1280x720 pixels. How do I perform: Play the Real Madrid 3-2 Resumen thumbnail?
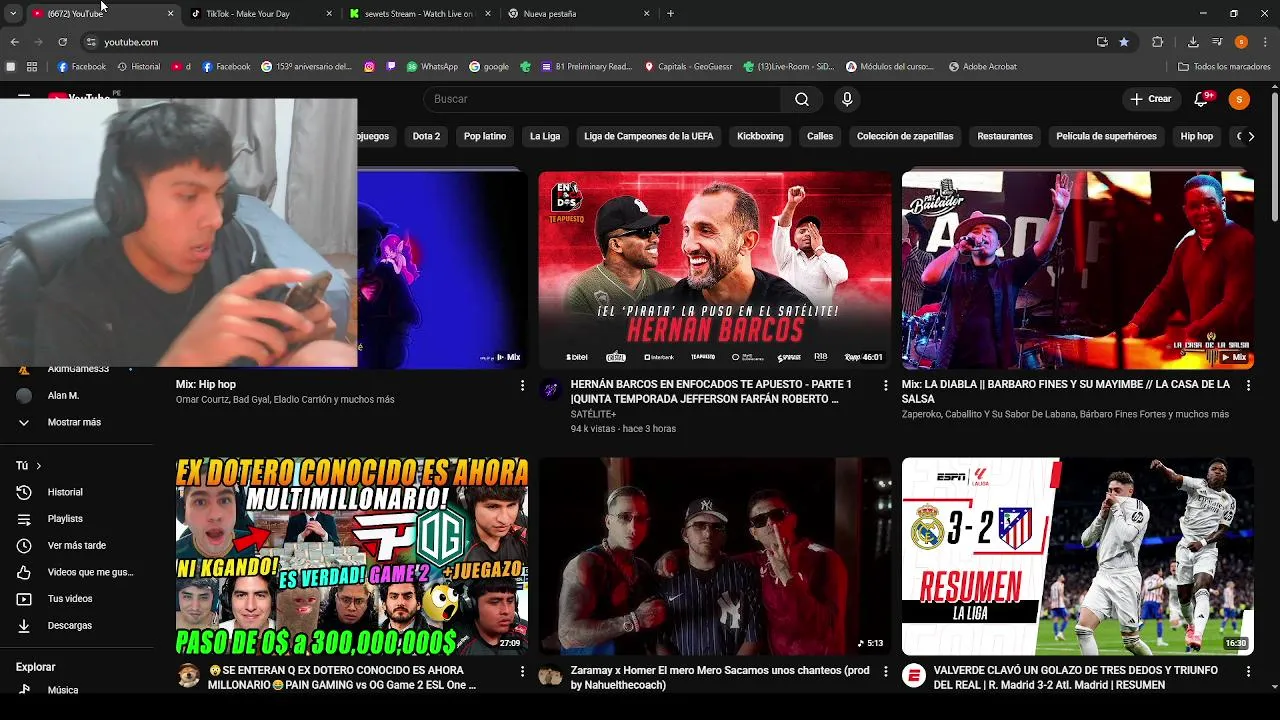(1078, 556)
